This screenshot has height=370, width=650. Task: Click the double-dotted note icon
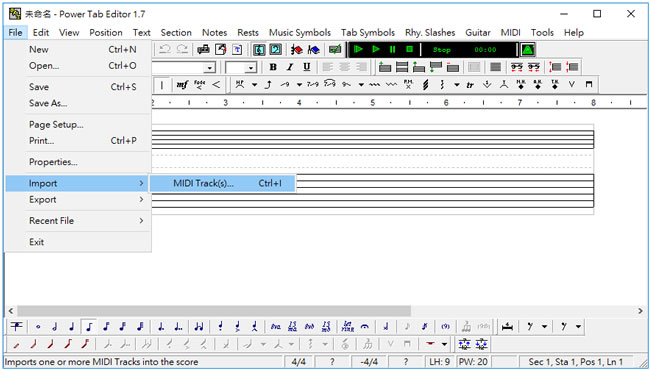(x=178, y=327)
